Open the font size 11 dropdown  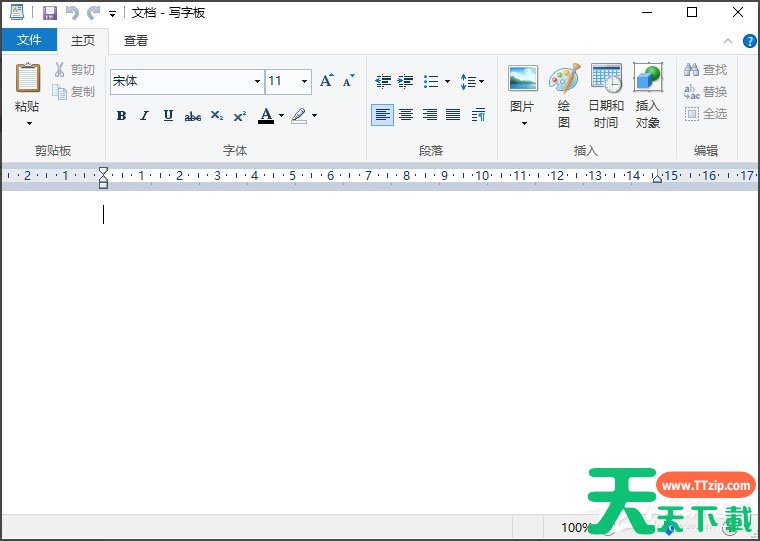(x=304, y=82)
